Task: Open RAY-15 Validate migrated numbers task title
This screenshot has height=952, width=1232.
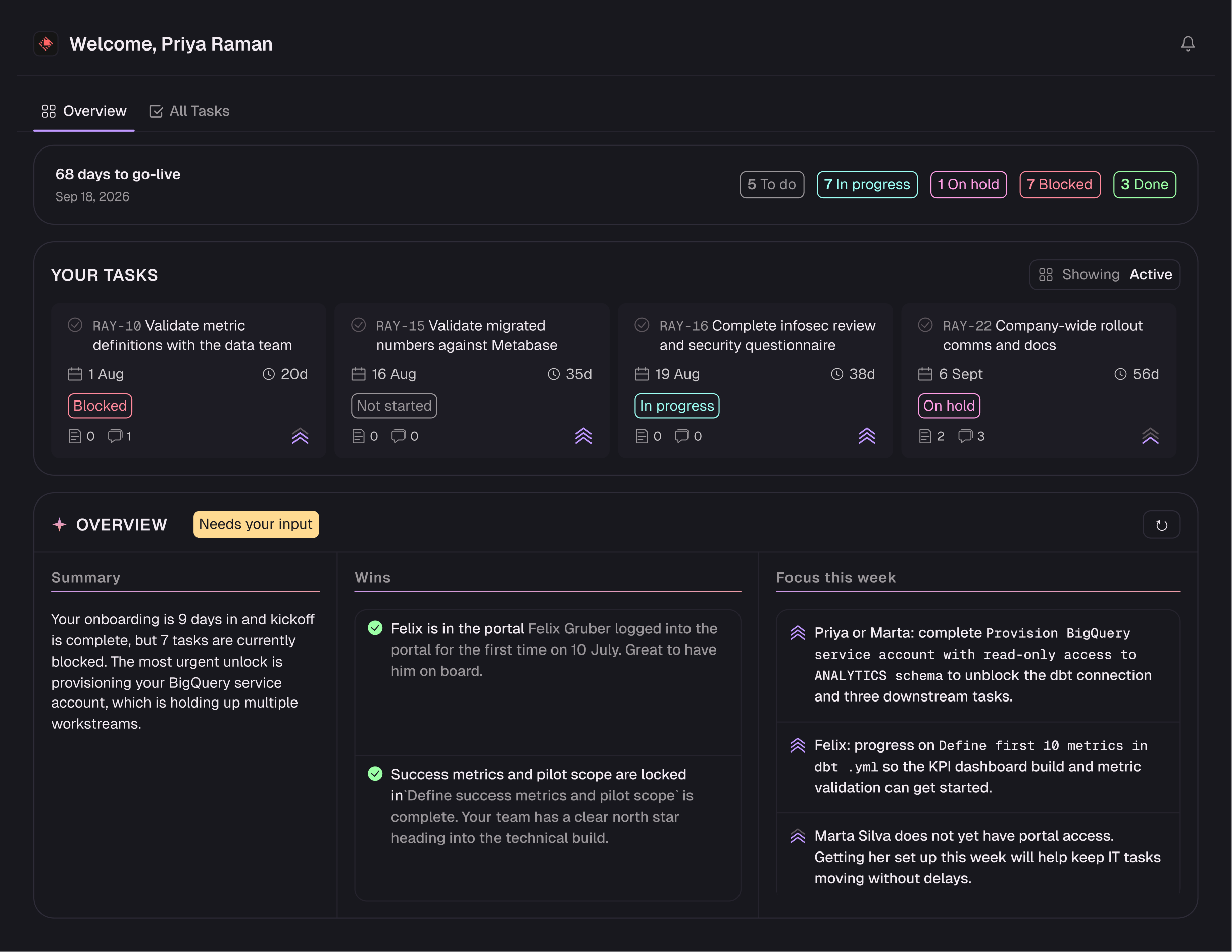Action: click(467, 335)
